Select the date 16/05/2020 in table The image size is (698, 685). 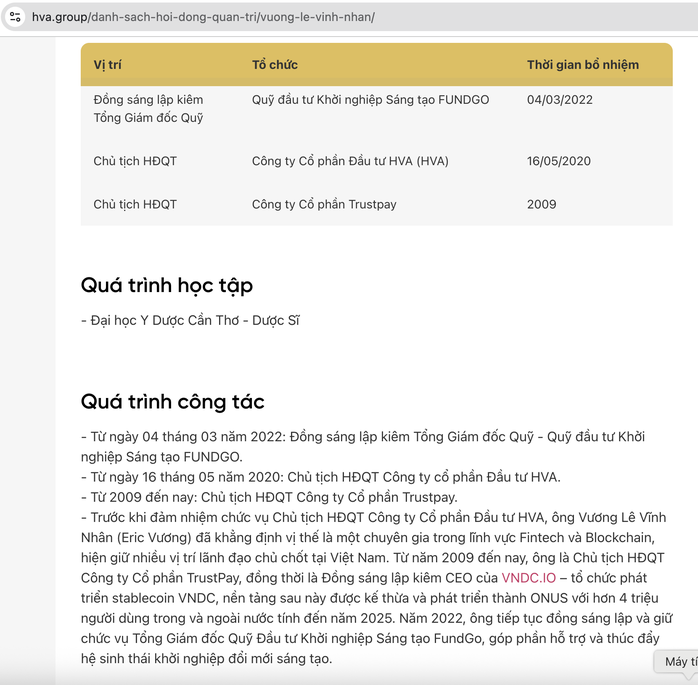pyautogui.click(x=559, y=161)
